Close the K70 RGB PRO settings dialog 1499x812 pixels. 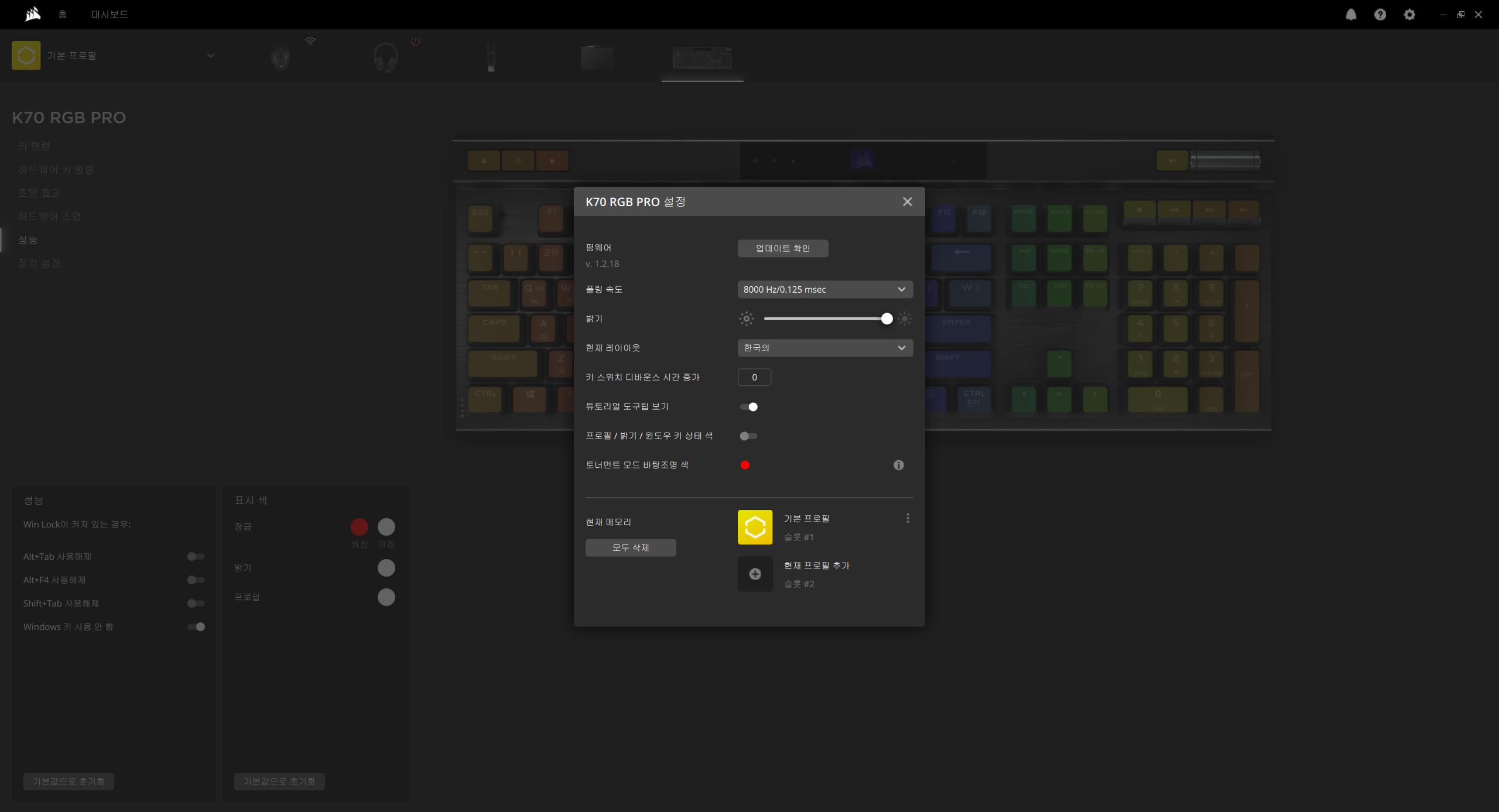[x=907, y=201]
